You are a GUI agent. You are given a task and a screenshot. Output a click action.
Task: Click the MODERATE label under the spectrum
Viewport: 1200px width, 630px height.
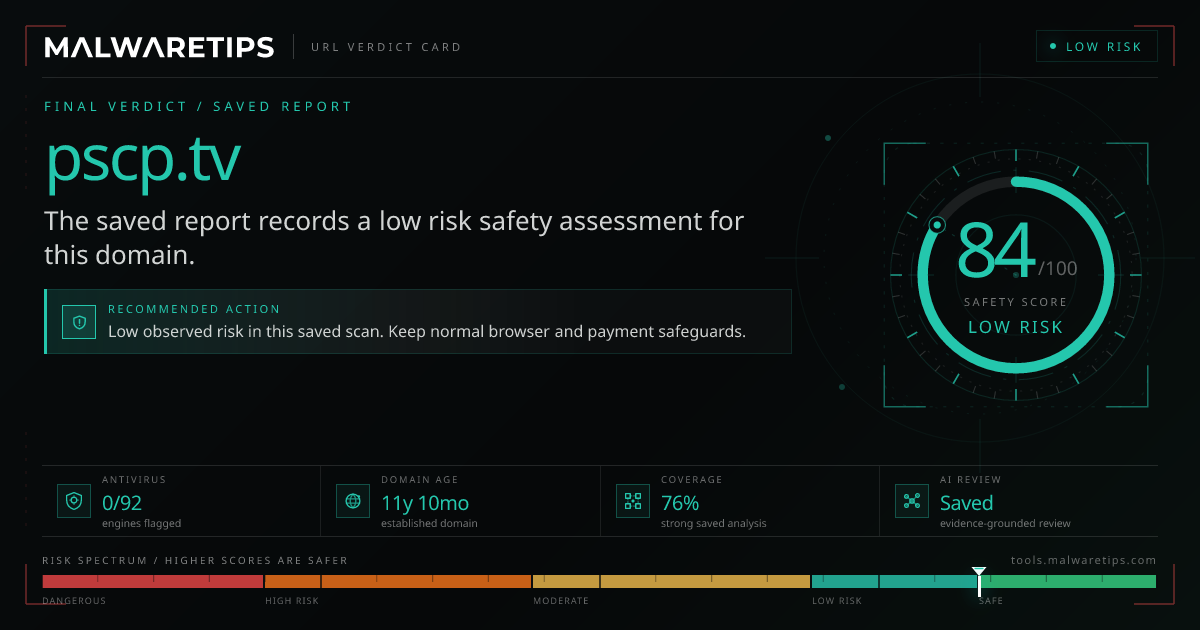pos(561,601)
